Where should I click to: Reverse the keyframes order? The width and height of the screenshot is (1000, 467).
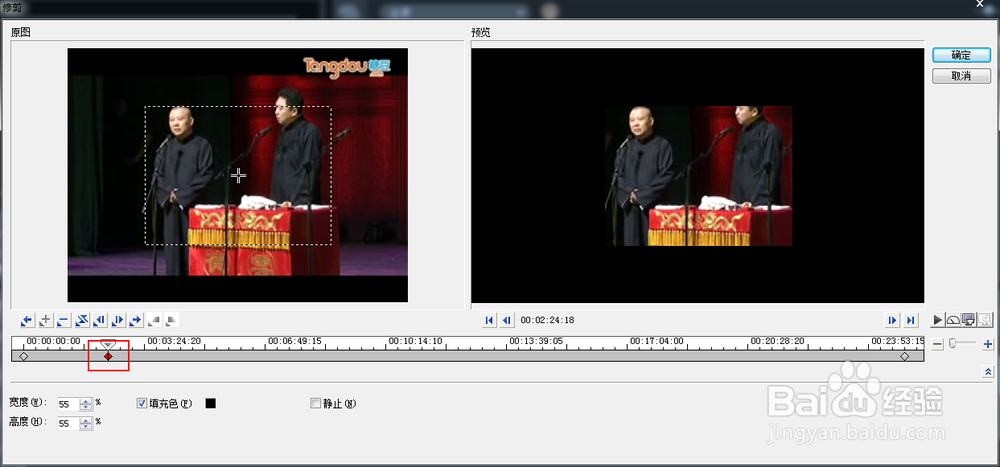pyautogui.click(x=82, y=320)
